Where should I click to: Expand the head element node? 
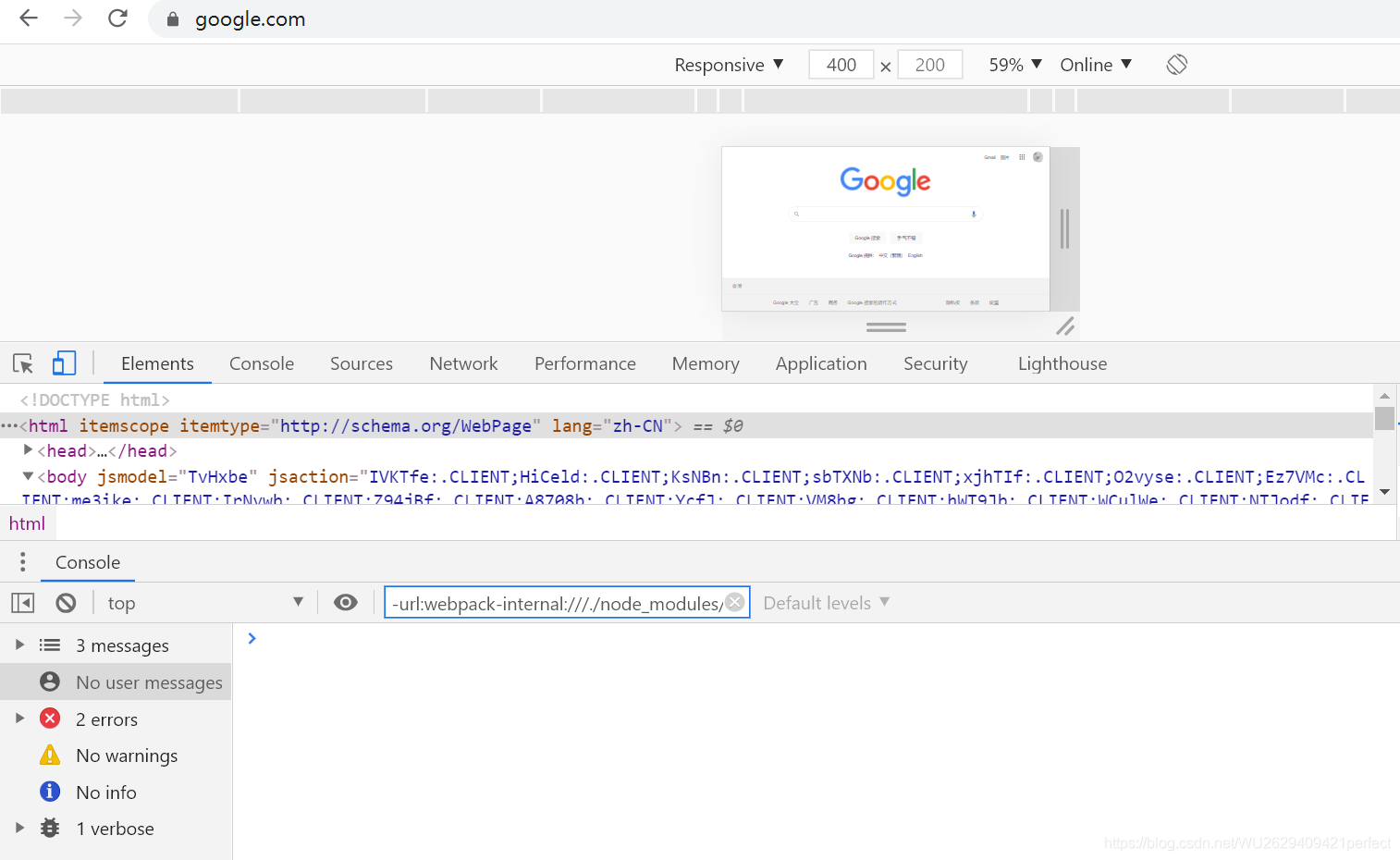pyautogui.click(x=28, y=449)
